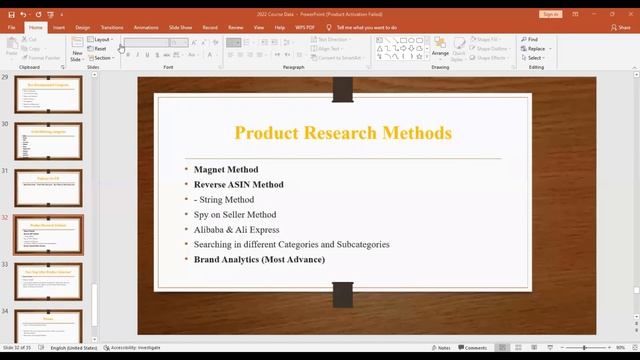Click Tell me what you want to do
The image size is (640, 360).
click(362, 27)
